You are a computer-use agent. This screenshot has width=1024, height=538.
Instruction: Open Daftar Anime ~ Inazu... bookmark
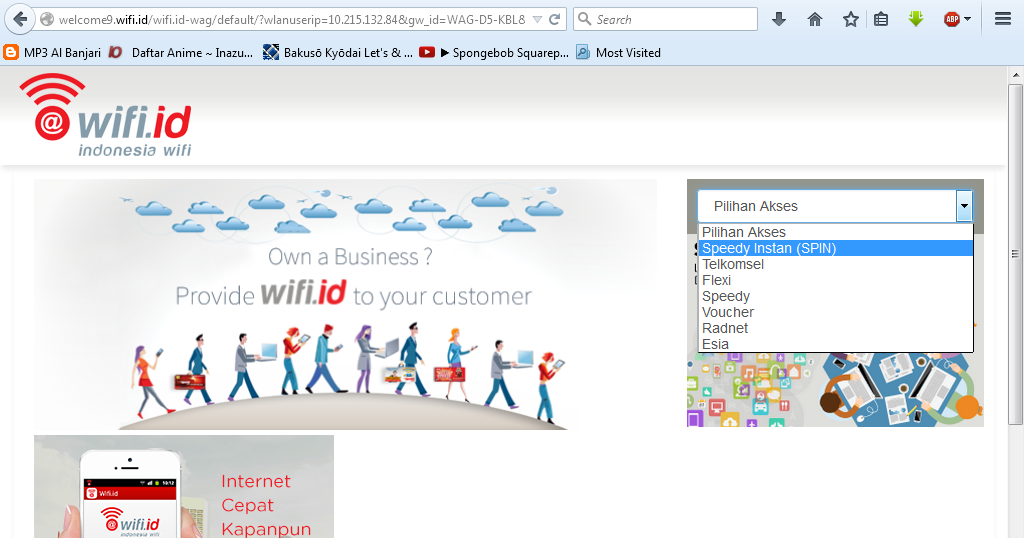tap(181, 53)
